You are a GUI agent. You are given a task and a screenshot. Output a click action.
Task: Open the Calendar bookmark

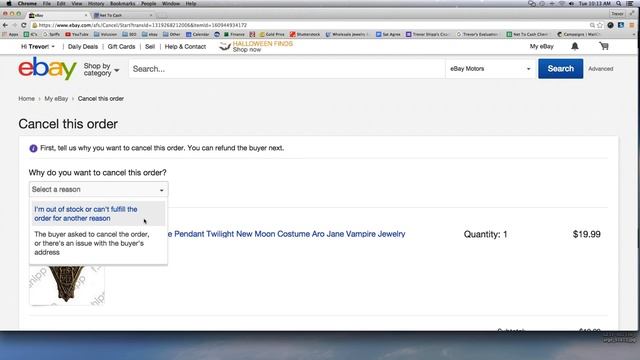[x=198, y=34]
